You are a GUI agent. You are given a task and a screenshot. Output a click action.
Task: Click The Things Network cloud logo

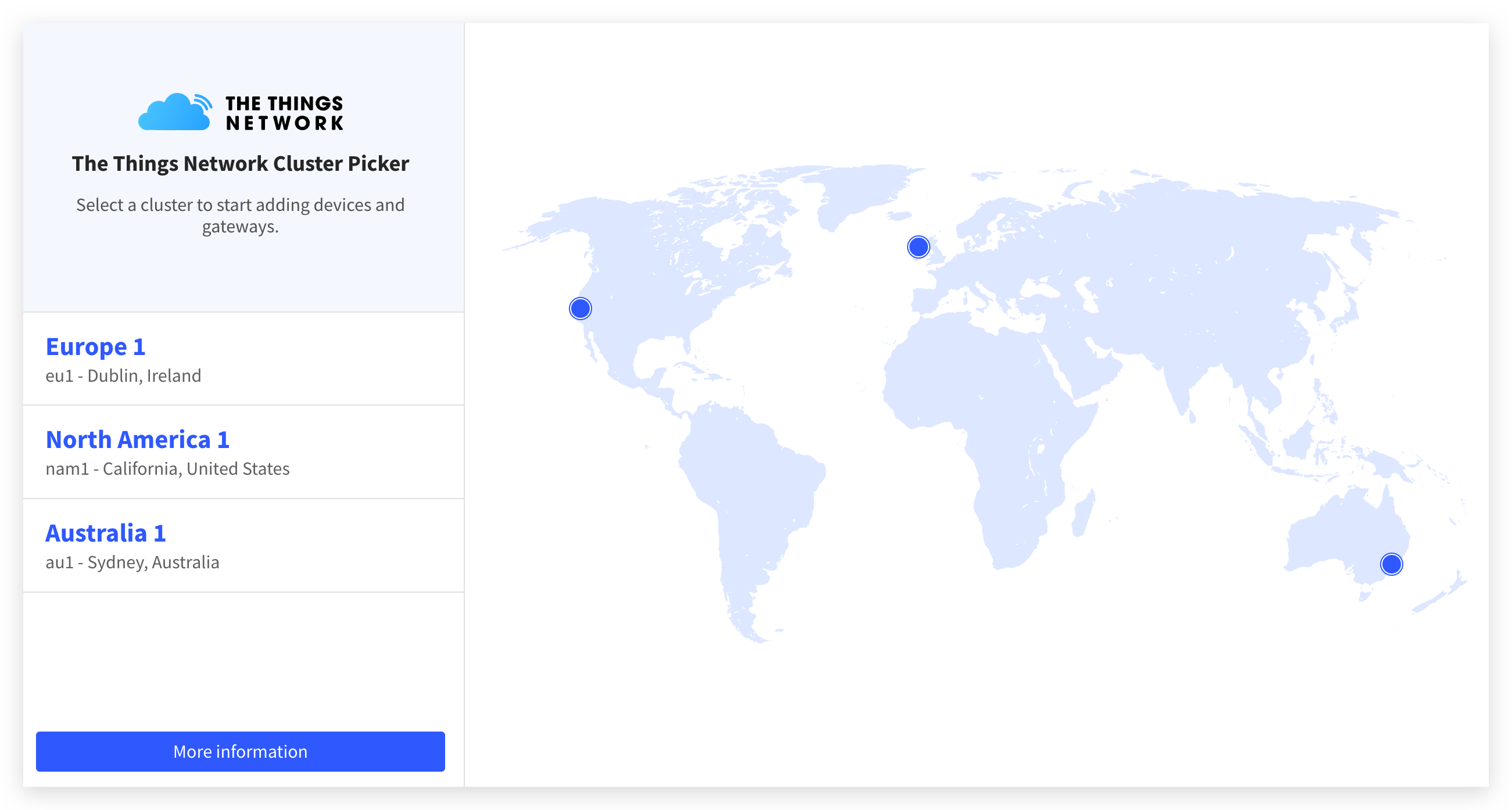[x=174, y=112]
